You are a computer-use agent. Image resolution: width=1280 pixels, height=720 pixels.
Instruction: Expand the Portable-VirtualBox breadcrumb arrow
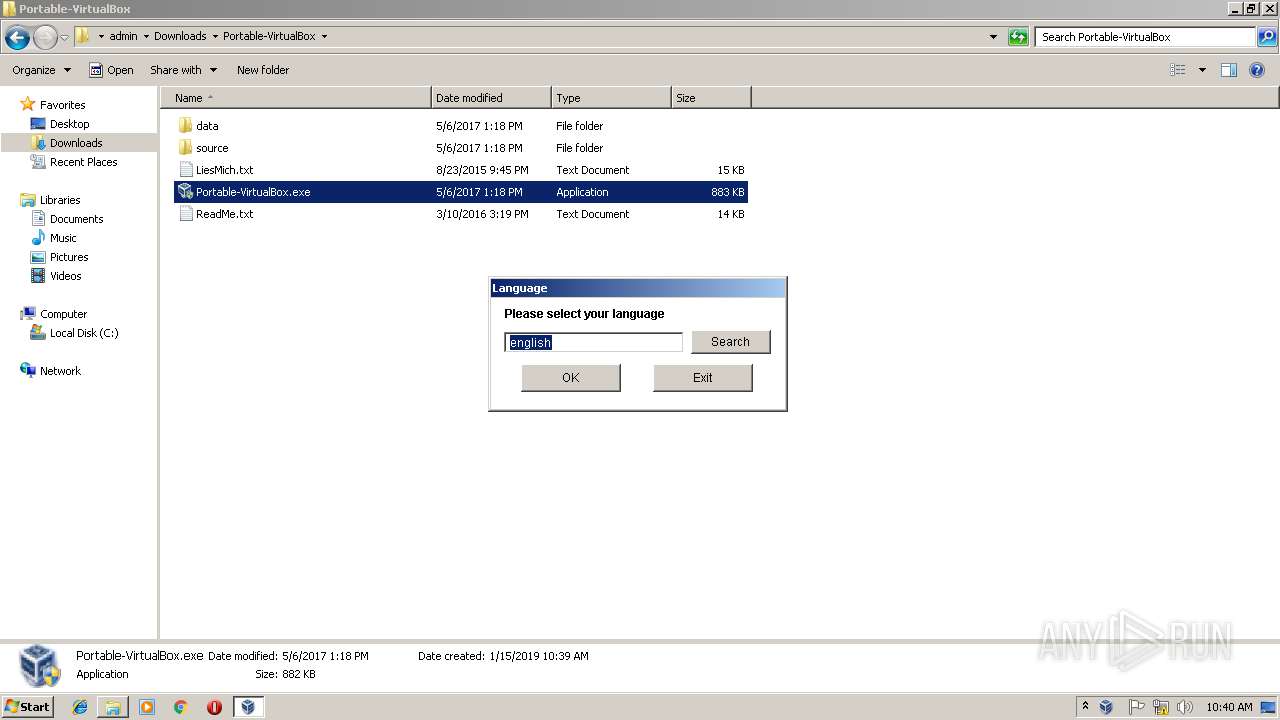[324, 36]
